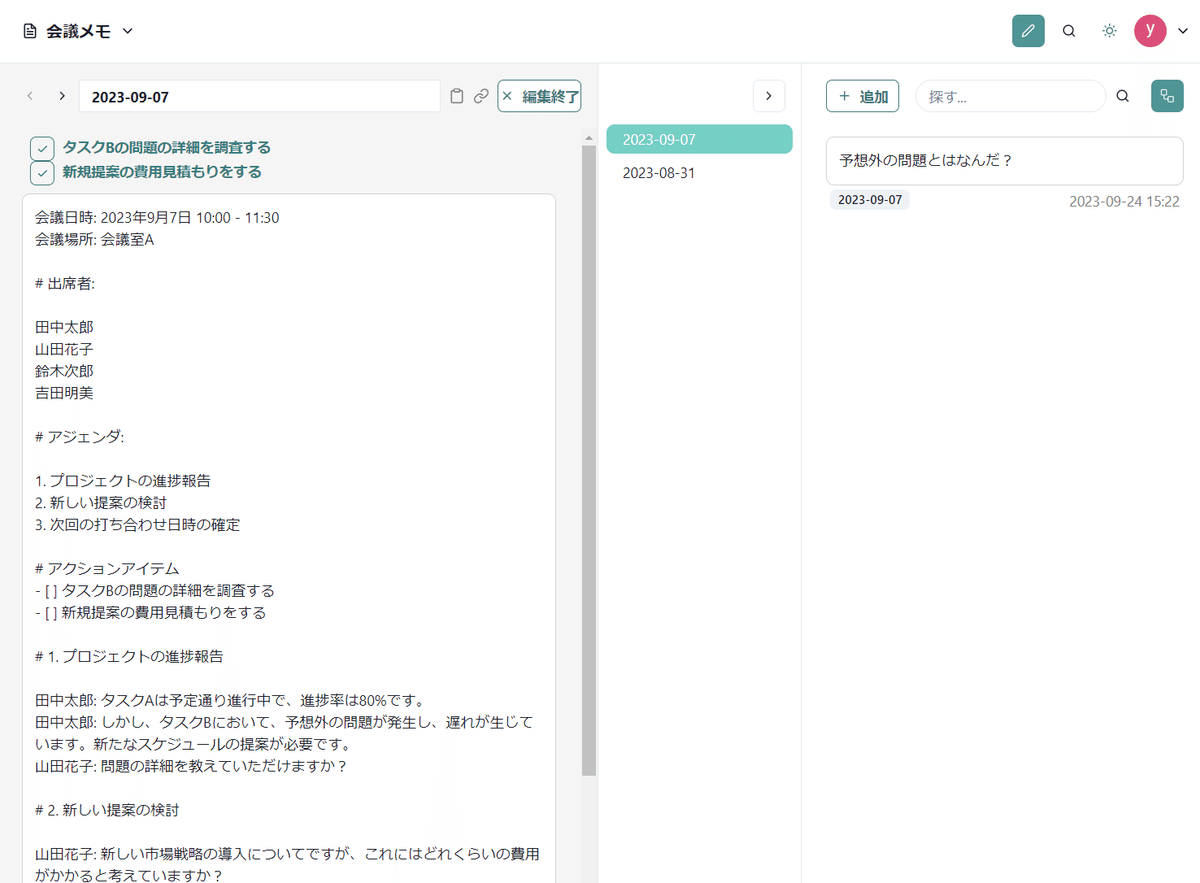Focus the 探す search field

click(x=1011, y=96)
